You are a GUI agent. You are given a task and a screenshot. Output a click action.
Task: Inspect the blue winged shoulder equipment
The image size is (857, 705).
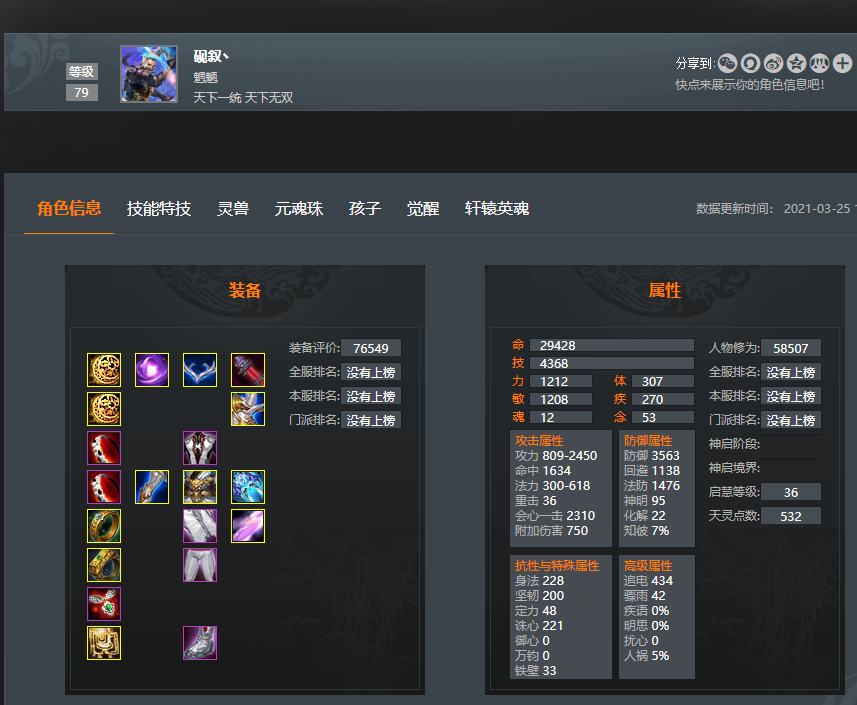tap(200, 370)
